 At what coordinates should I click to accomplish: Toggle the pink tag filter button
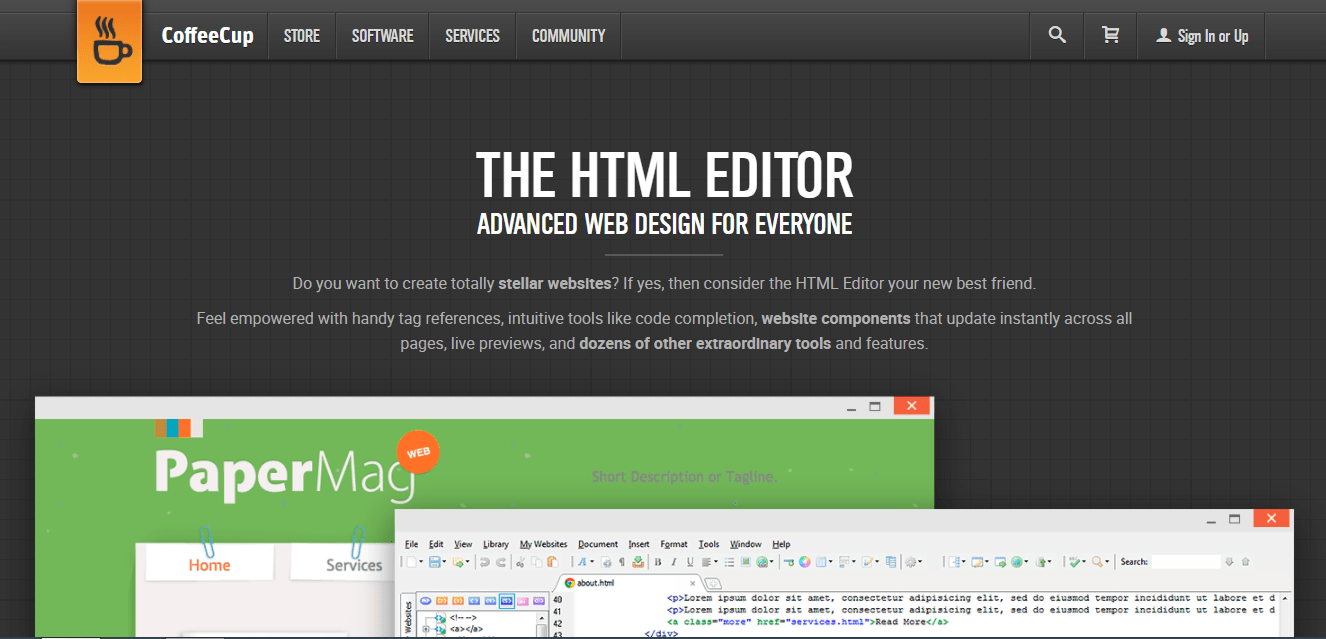[x=525, y=600]
